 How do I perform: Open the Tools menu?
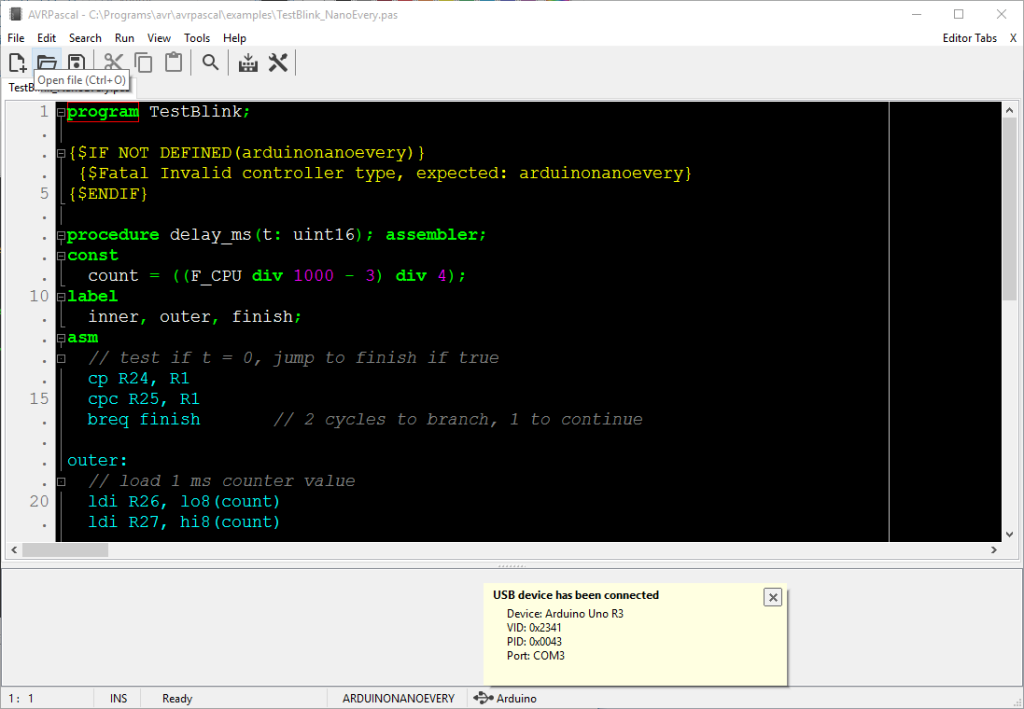click(x=197, y=38)
